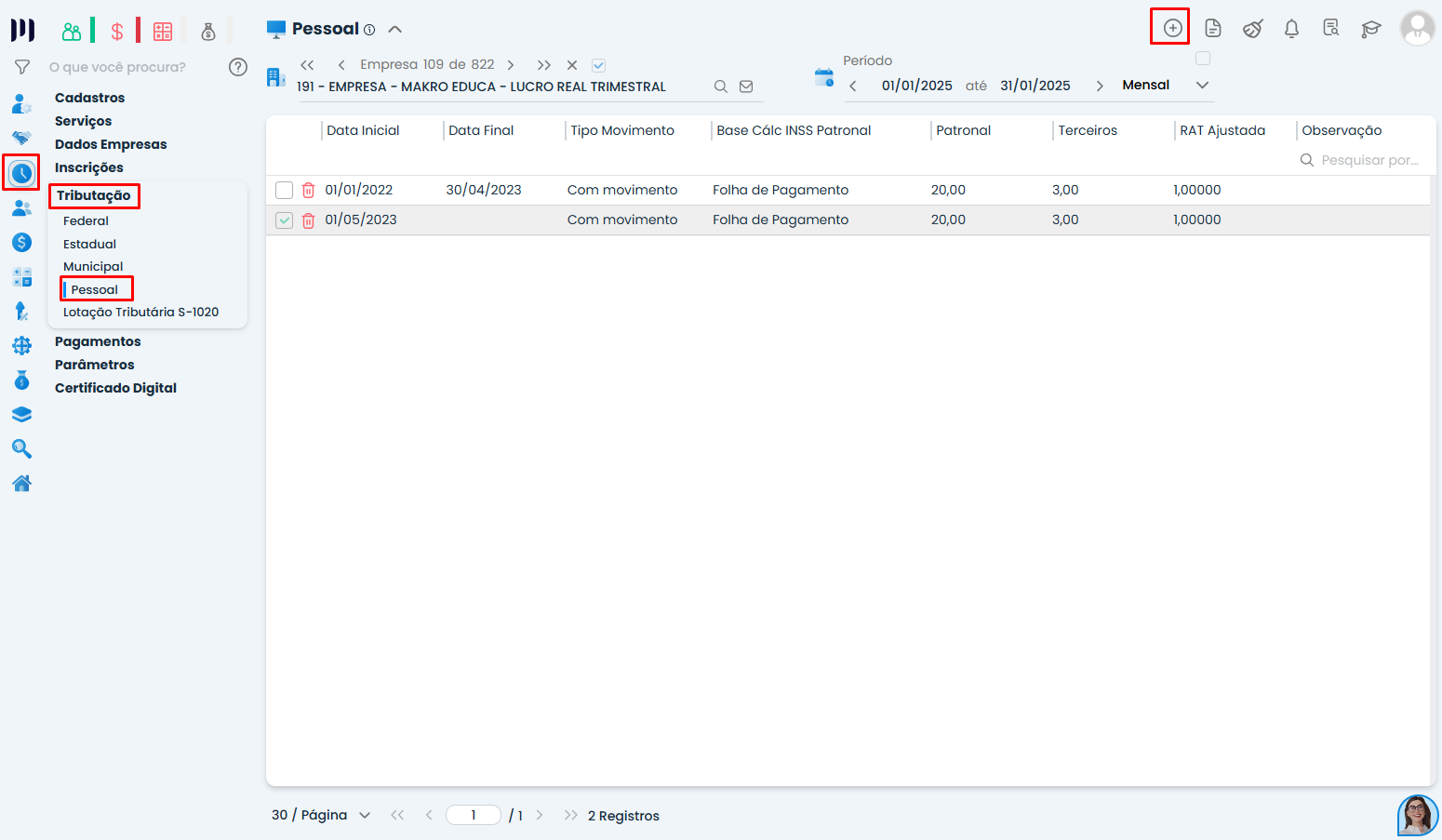
Task: Open the magnifier search icon in left sidebar
Action: click(21, 449)
